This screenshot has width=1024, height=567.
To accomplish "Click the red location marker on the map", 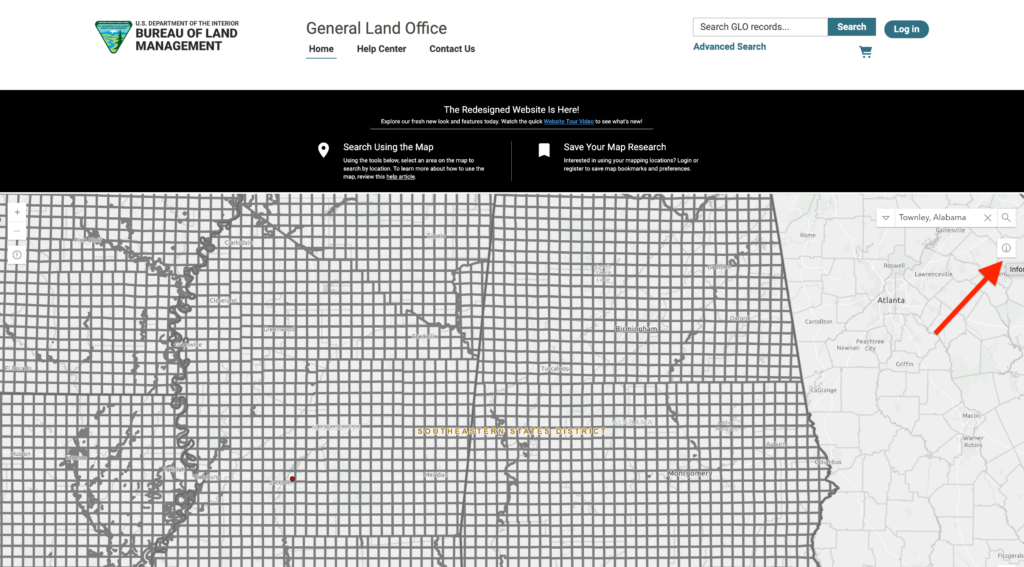I will coord(292,479).
